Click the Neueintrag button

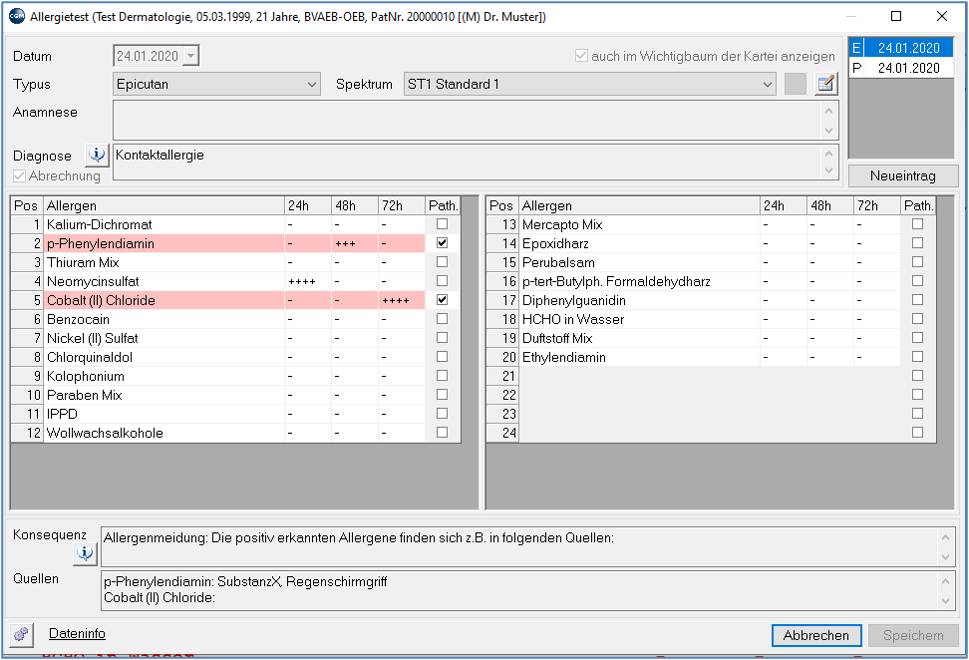tap(903, 176)
